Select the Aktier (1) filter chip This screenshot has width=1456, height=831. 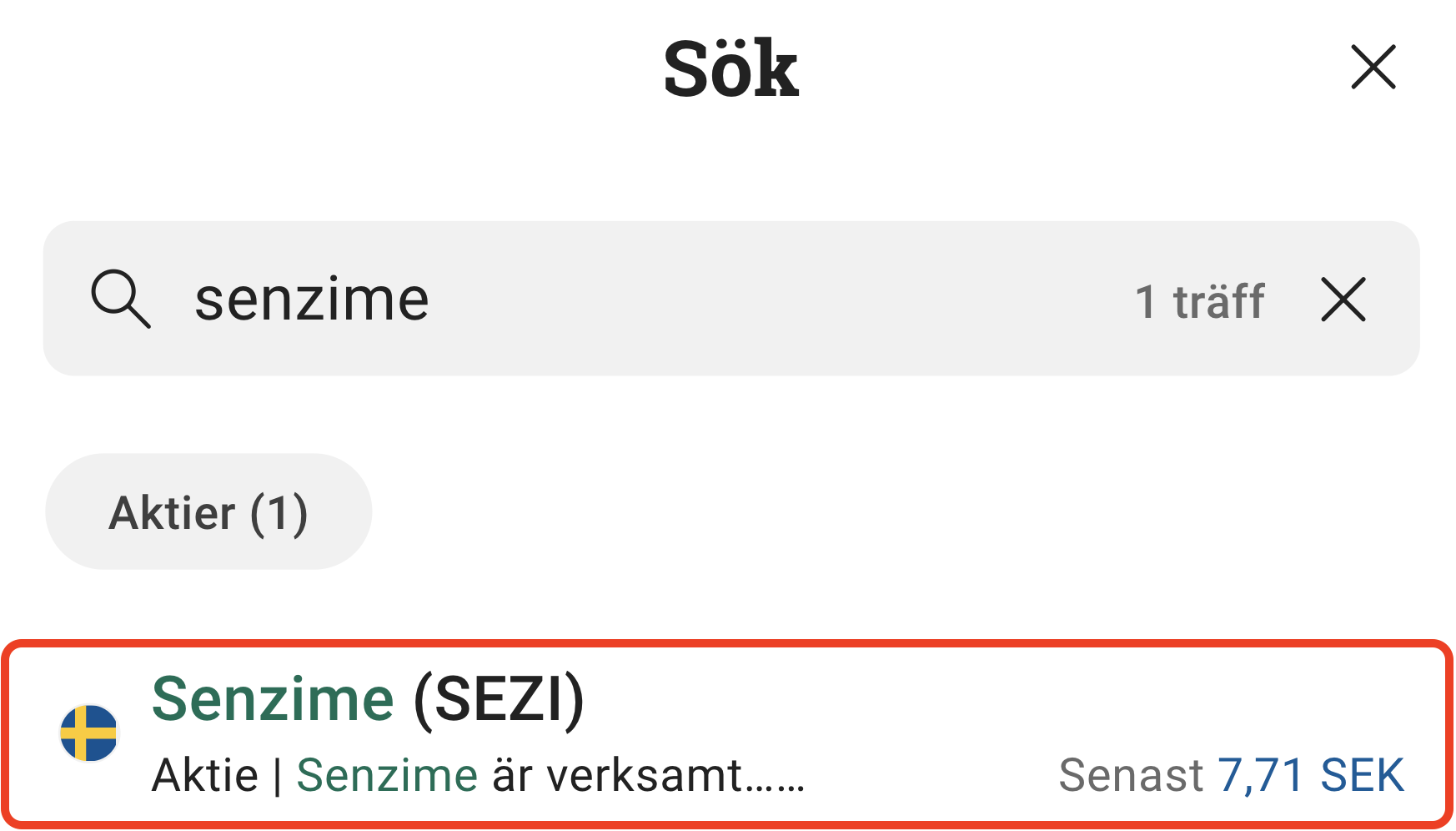tap(208, 511)
